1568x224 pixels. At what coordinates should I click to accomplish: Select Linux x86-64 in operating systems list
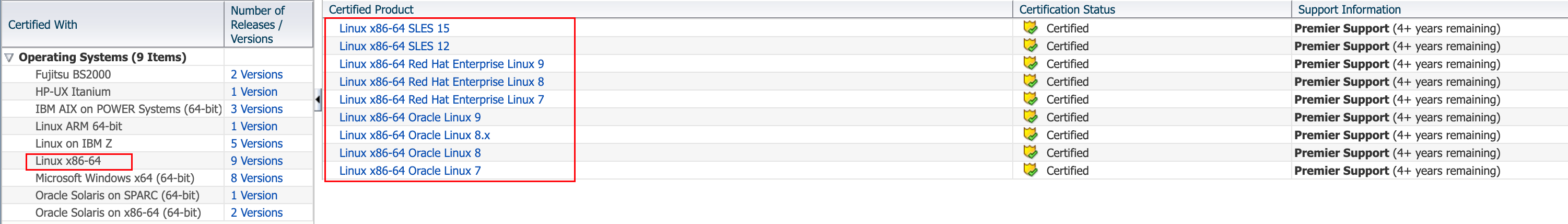[68, 161]
